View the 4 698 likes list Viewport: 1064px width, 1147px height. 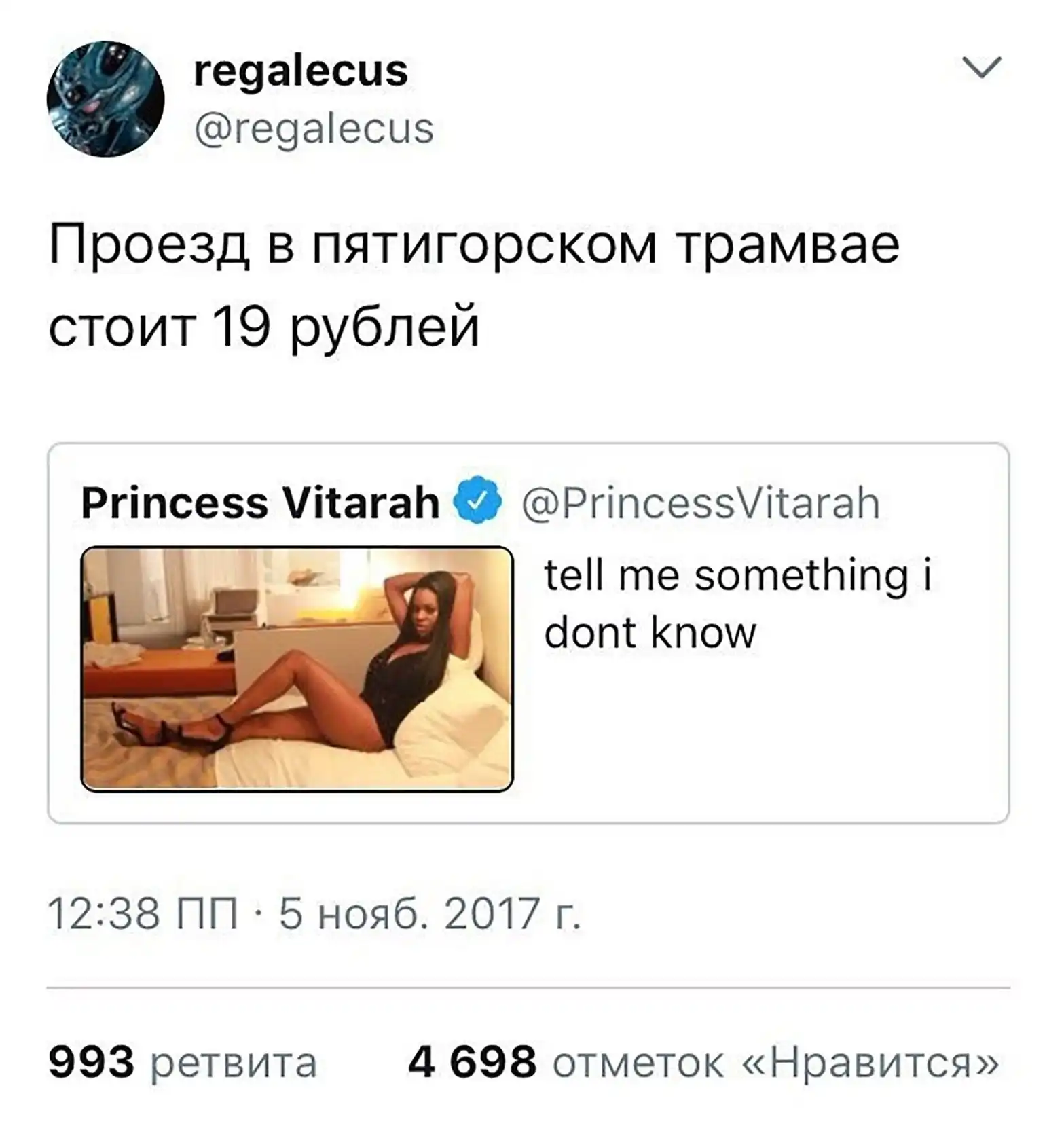(x=703, y=1063)
